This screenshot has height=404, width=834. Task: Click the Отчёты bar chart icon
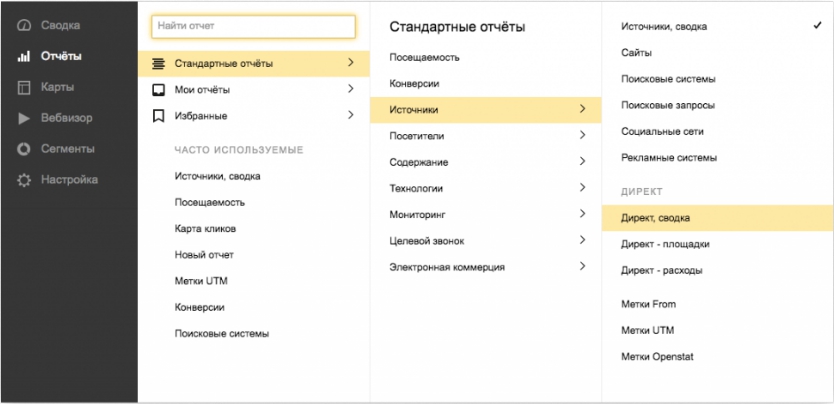(24, 56)
